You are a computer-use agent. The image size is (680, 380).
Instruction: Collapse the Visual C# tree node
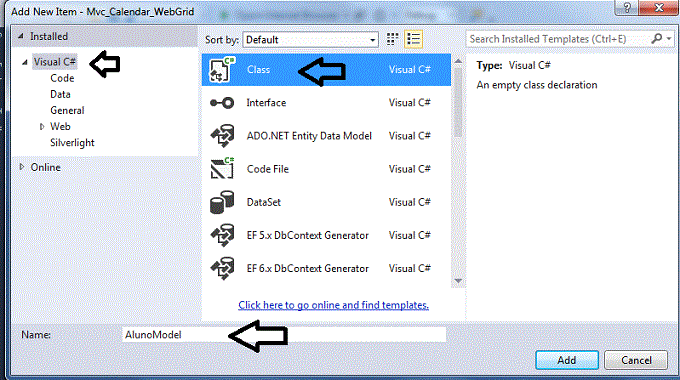coord(25,62)
